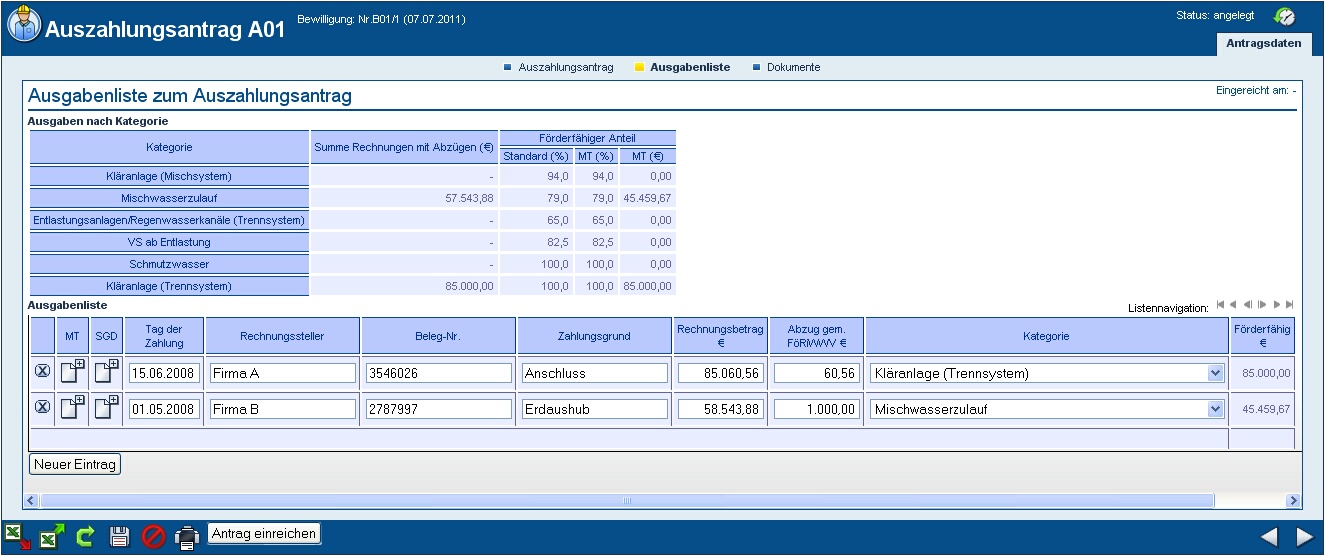Click the green status clock icon
This screenshot has width=1325, height=556.
(1284, 16)
